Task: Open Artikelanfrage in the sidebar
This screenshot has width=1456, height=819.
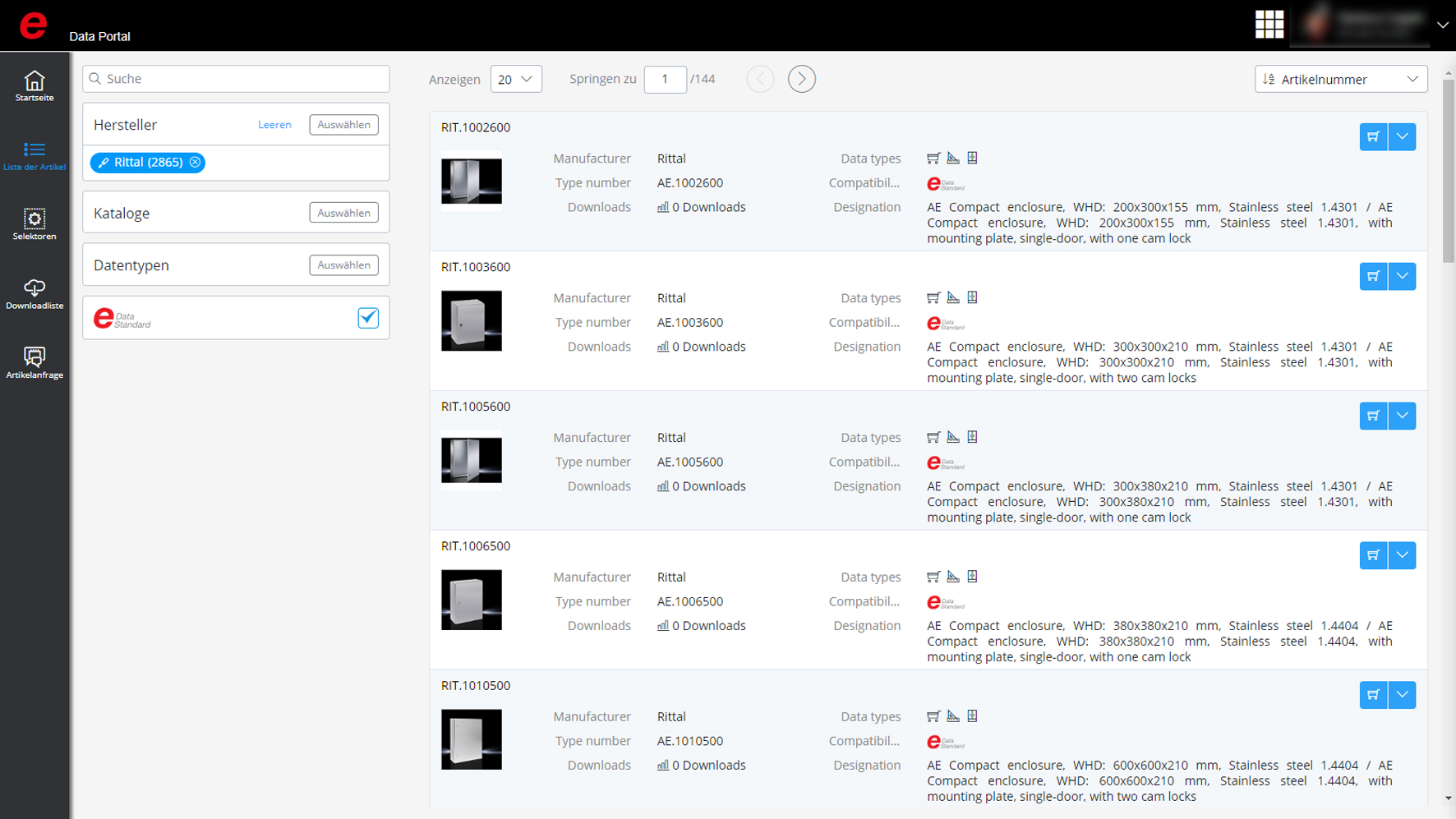Action: tap(35, 362)
